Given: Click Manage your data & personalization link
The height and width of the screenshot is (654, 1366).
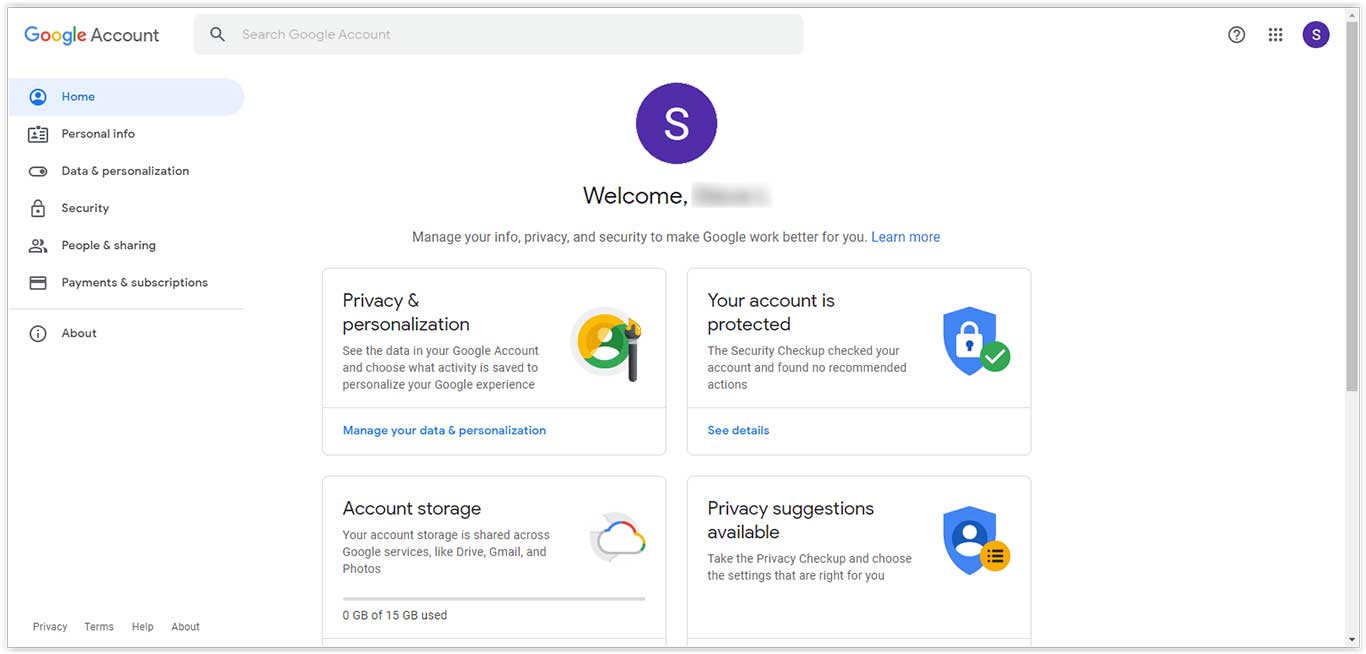Looking at the screenshot, I should (x=444, y=431).
